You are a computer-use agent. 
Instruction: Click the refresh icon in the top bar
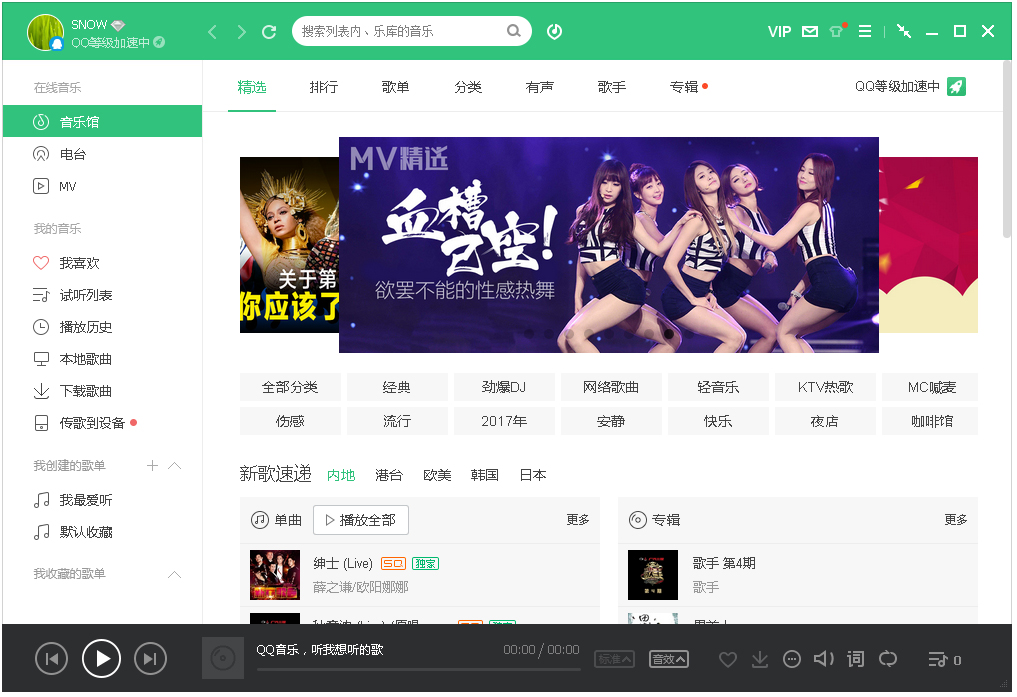pyautogui.click(x=269, y=32)
